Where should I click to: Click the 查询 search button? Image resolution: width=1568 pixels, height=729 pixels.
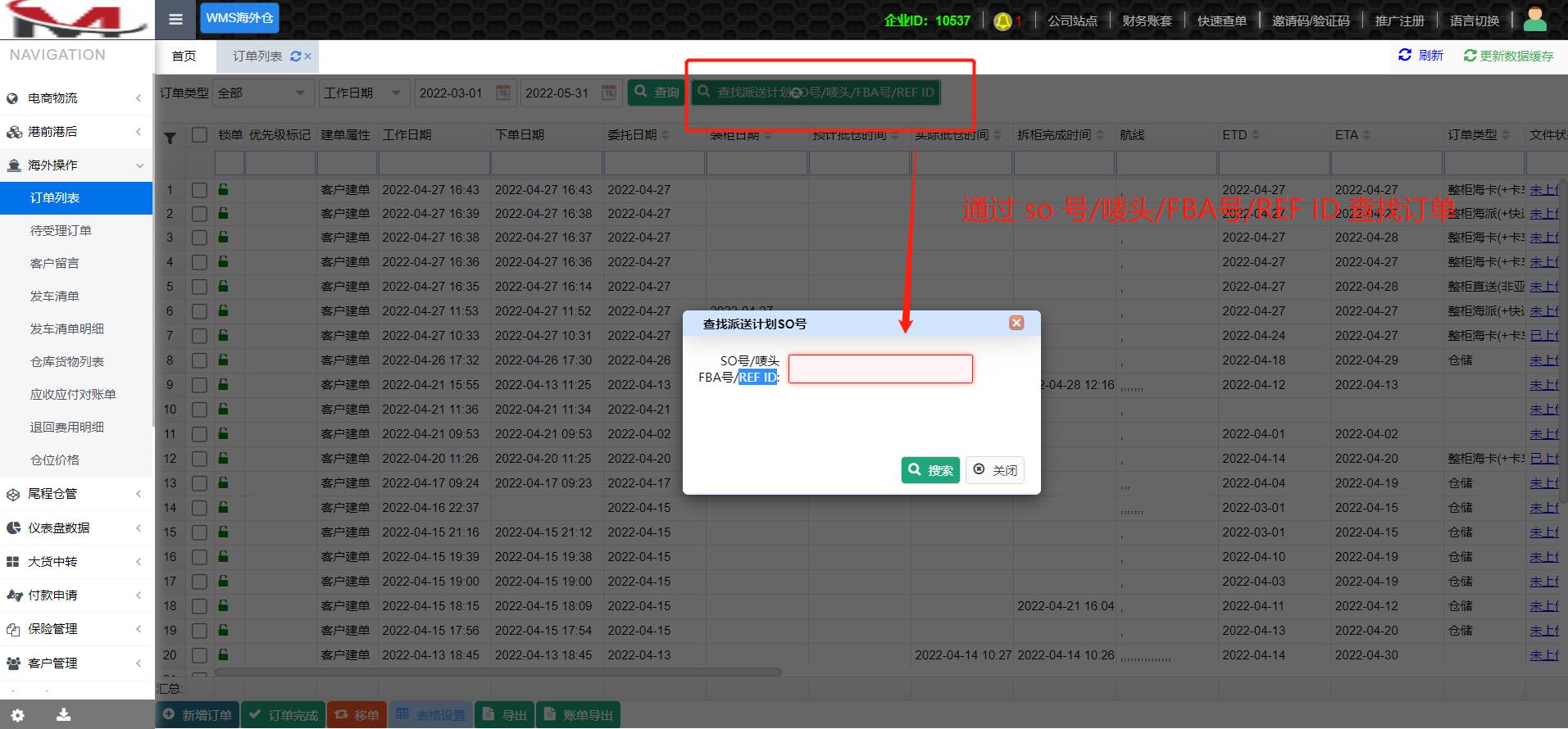657,93
